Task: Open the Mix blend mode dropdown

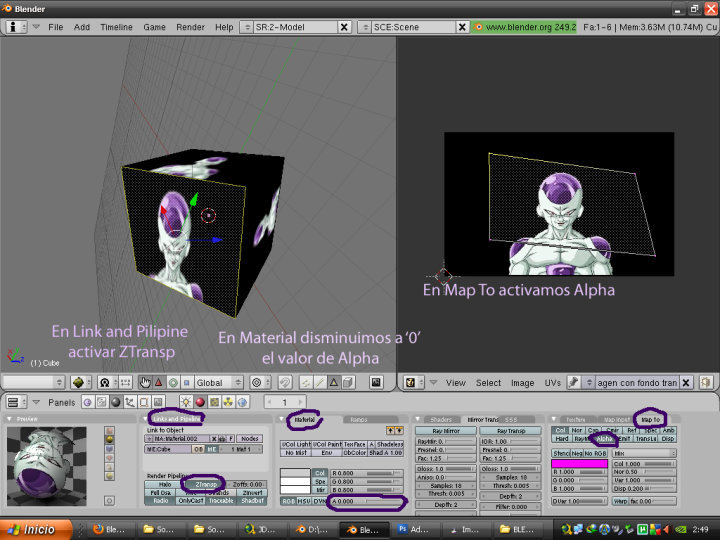Action: pyautogui.click(x=644, y=453)
